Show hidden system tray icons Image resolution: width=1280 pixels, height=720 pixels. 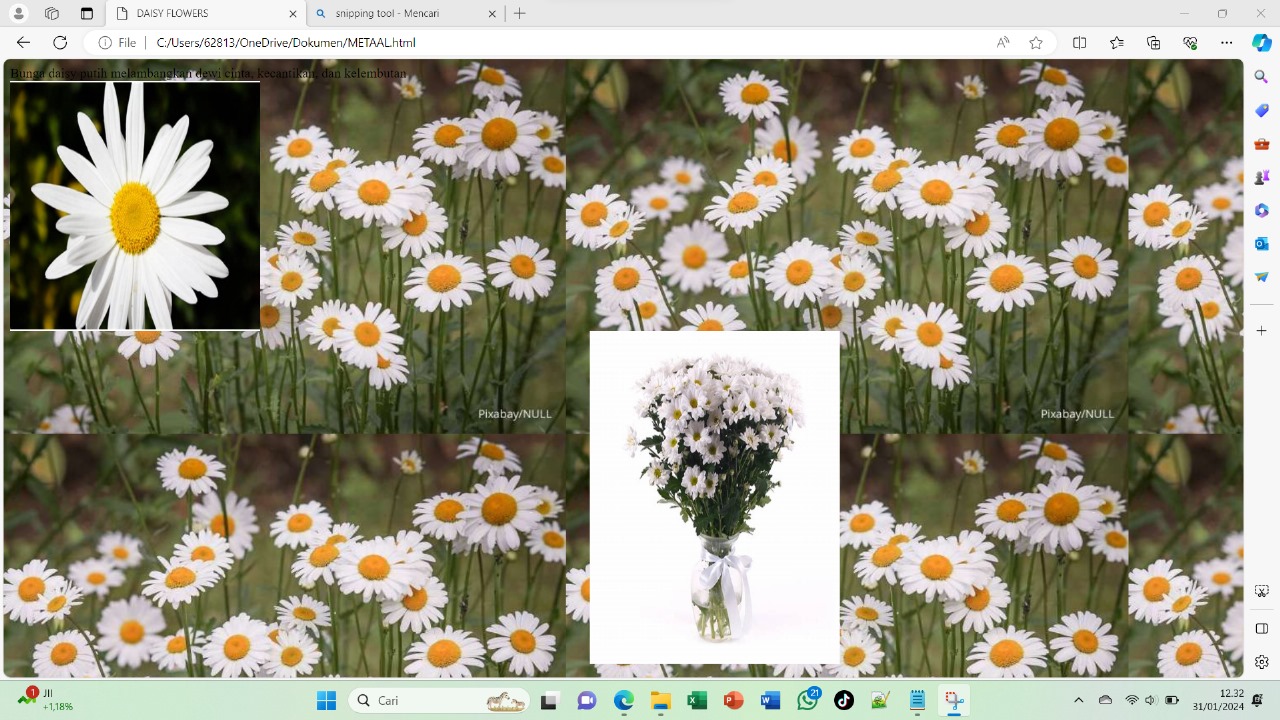tap(1078, 700)
